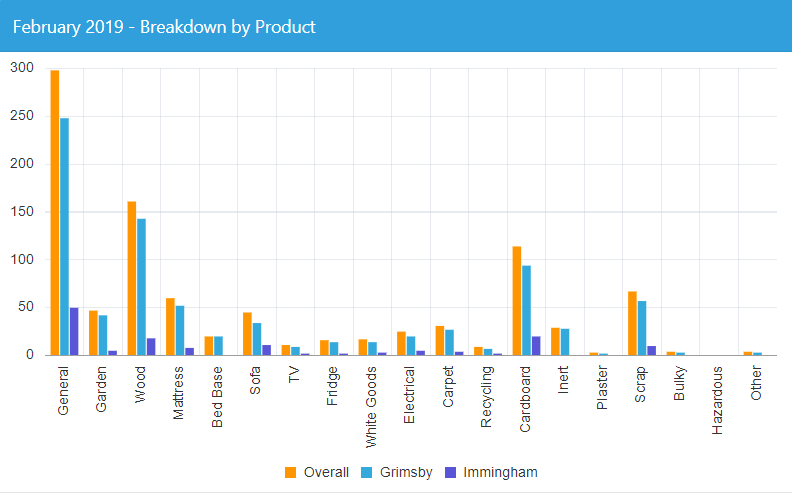Click the 200 value on the y-axis
Viewport: 792px width, 493px height.
(22, 164)
